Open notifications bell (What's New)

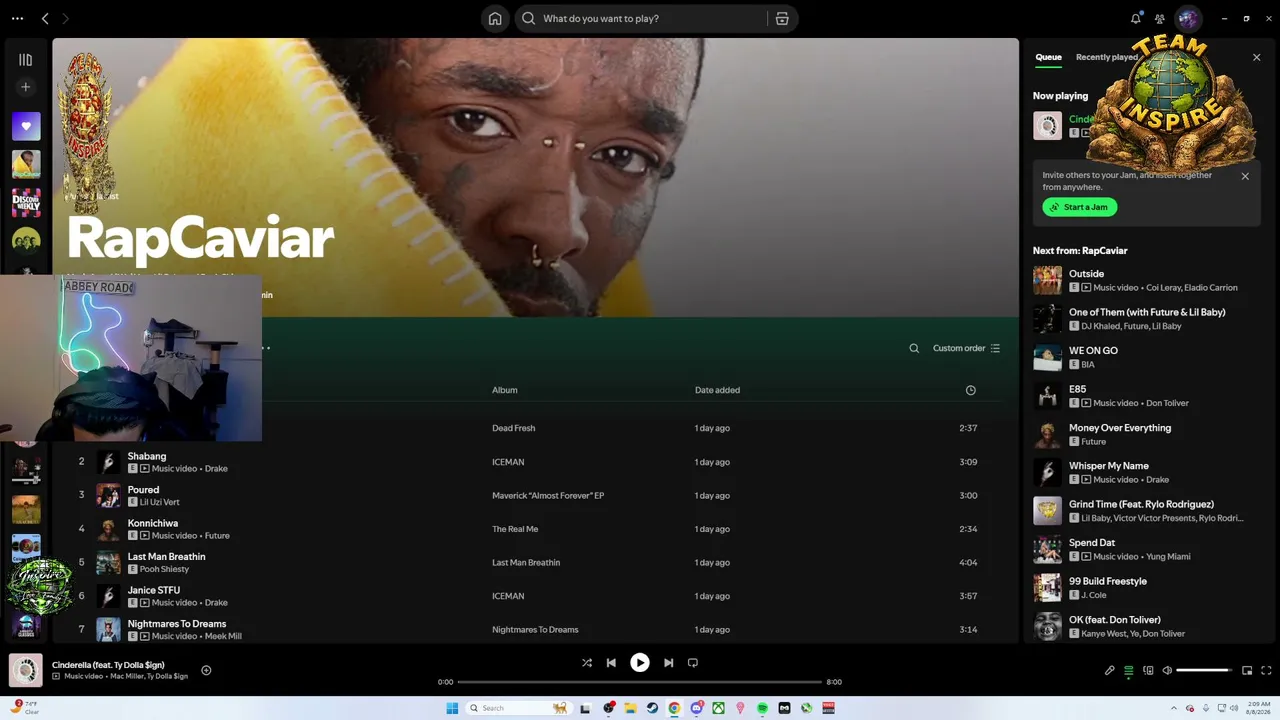(x=1136, y=18)
